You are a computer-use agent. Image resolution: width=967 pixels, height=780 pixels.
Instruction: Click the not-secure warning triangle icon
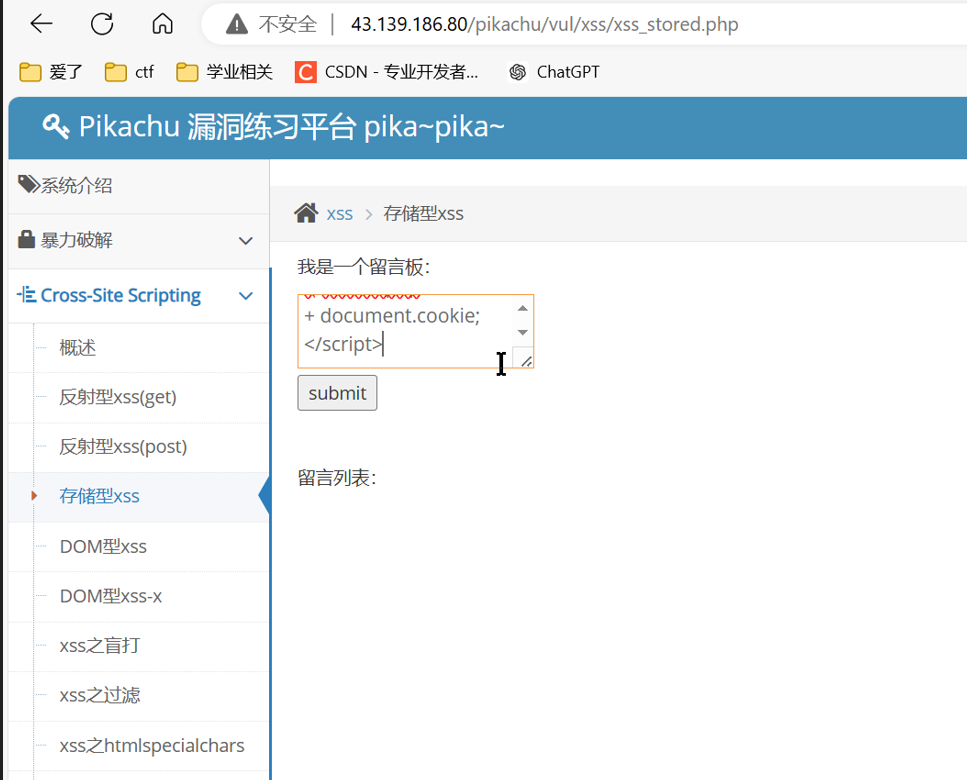[237, 25]
